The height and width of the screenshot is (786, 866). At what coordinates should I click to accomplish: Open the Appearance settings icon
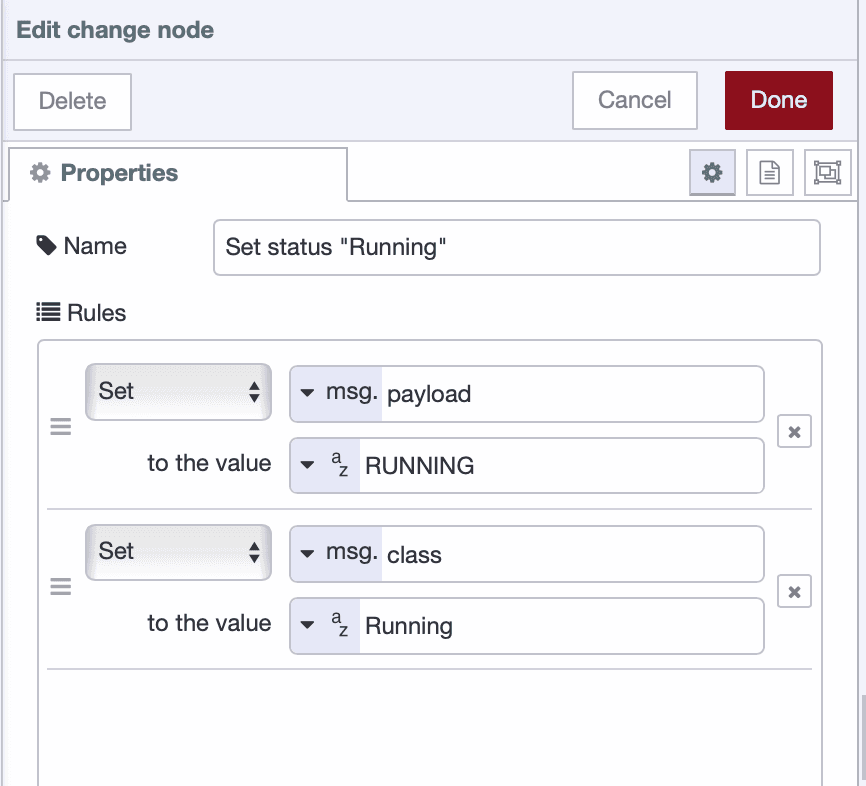click(x=828, y=172)
